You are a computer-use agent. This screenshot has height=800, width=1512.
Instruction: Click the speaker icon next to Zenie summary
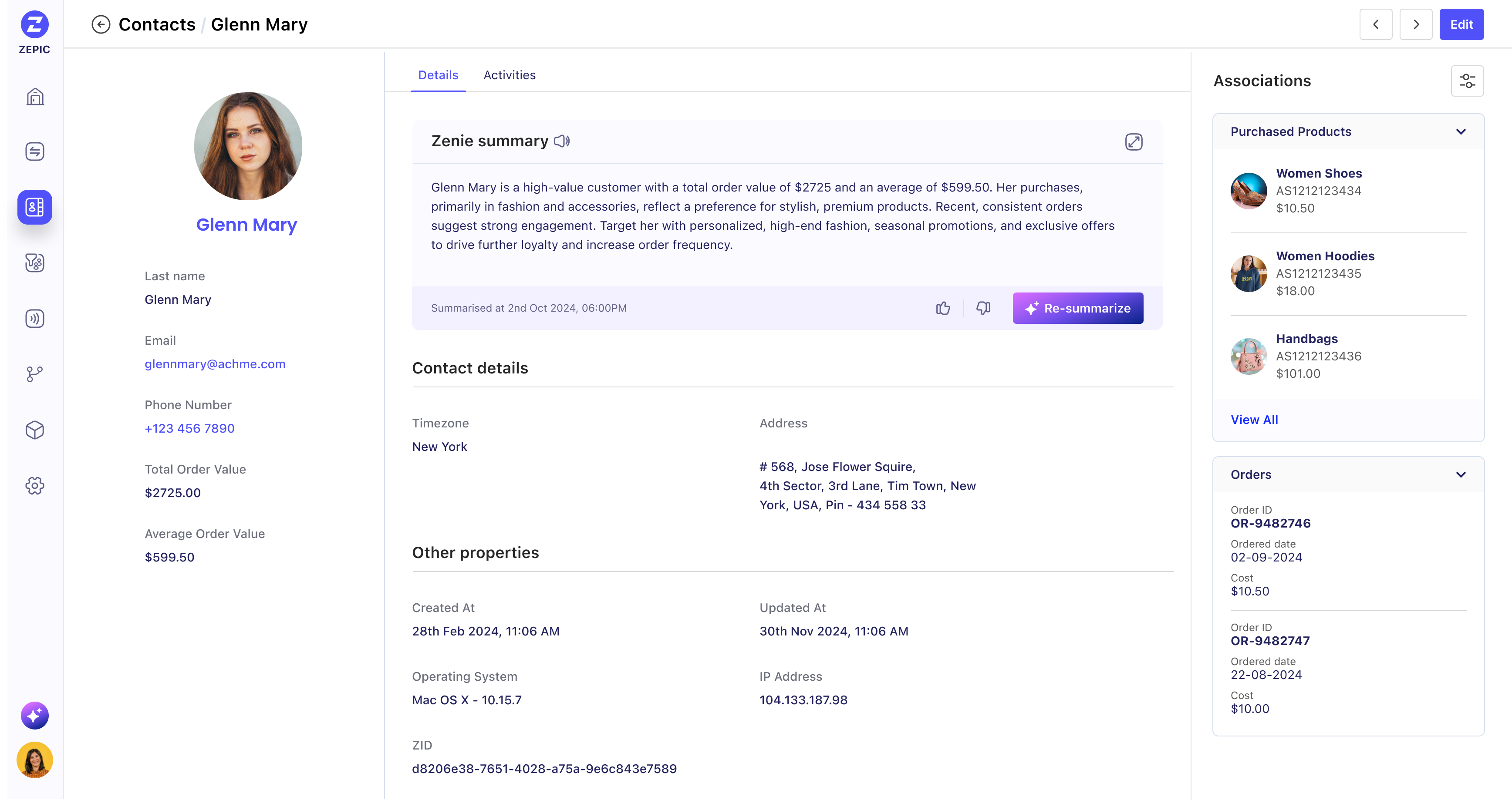(561, 141)
